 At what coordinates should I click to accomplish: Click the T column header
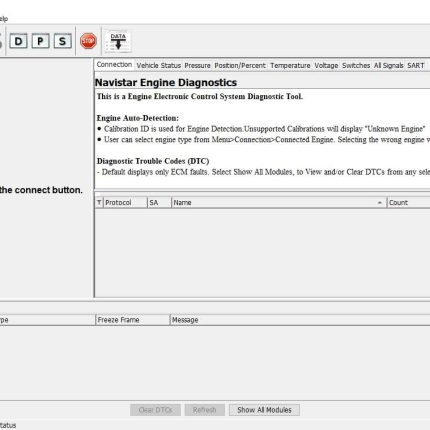coord(99,202)
